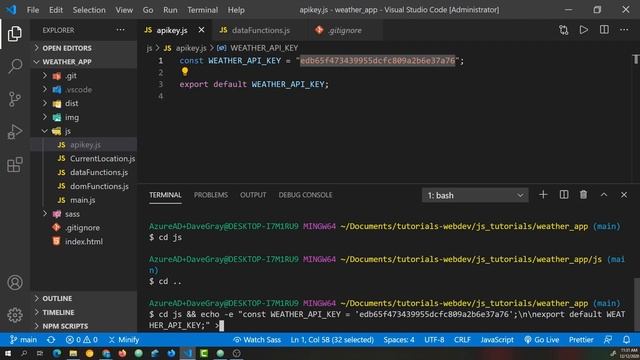This screenshot has width=640, height=360.
Task: Expand NPM SCRIPTS section
Action: [x=84, y=326]
